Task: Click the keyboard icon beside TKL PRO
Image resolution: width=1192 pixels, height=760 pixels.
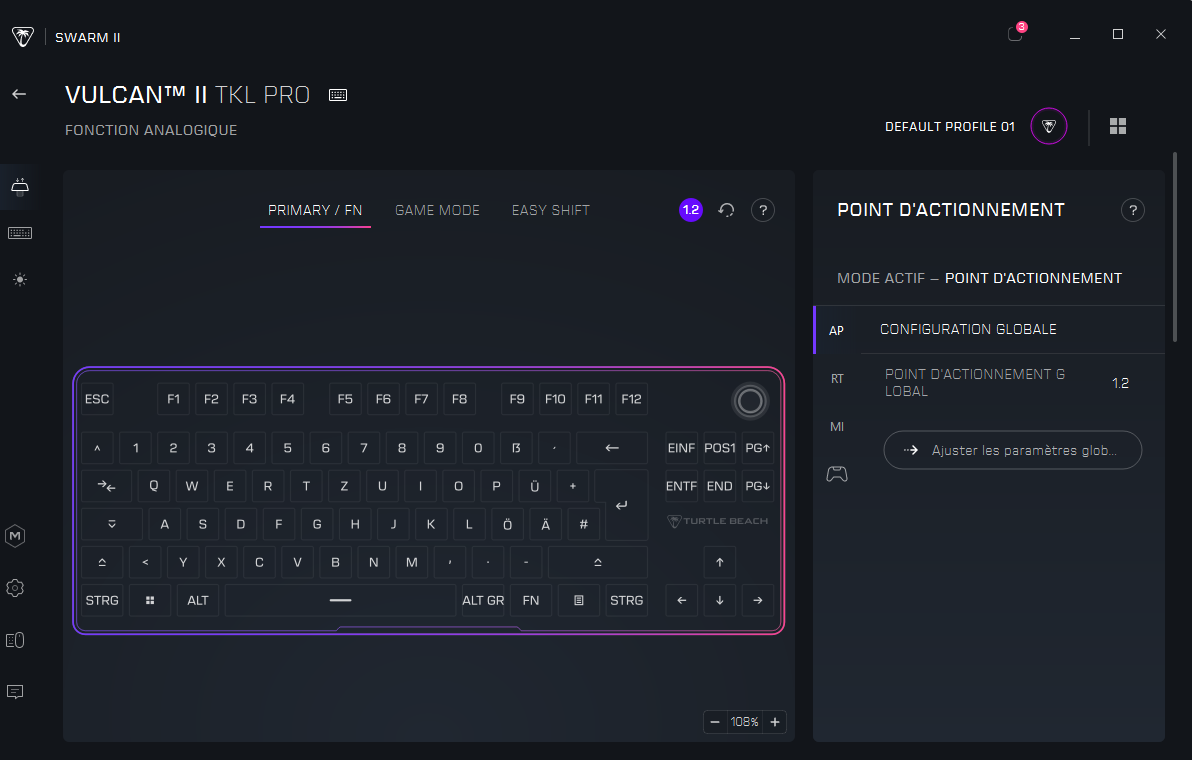Action: pyautogui.click(x=338, y=95)
